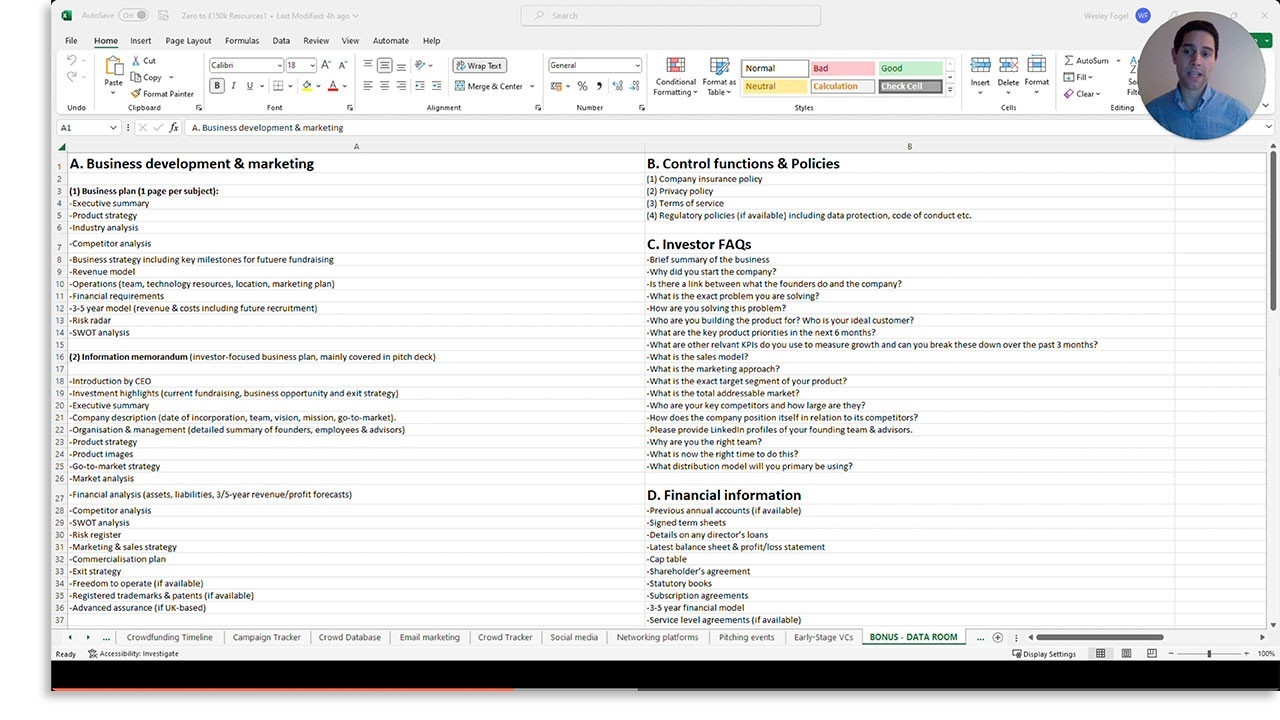Click the zoom slider in status bar
This screenshot has width=1280, height=720.
[x=1209, y=654]
